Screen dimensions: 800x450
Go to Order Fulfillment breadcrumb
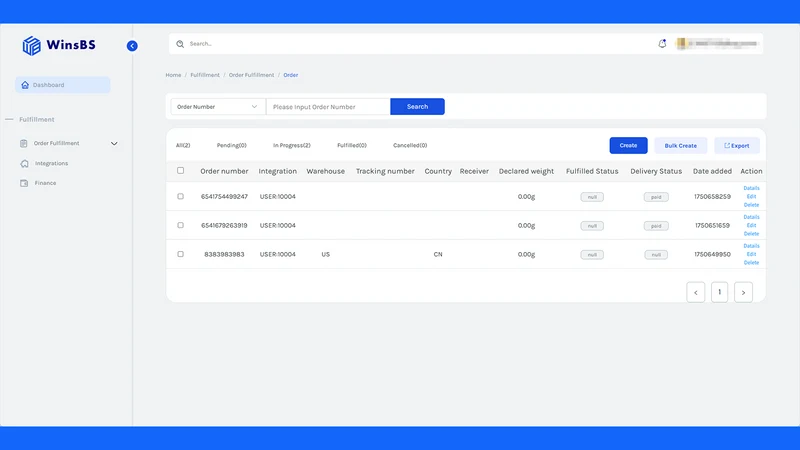click(x=252, y=75)
